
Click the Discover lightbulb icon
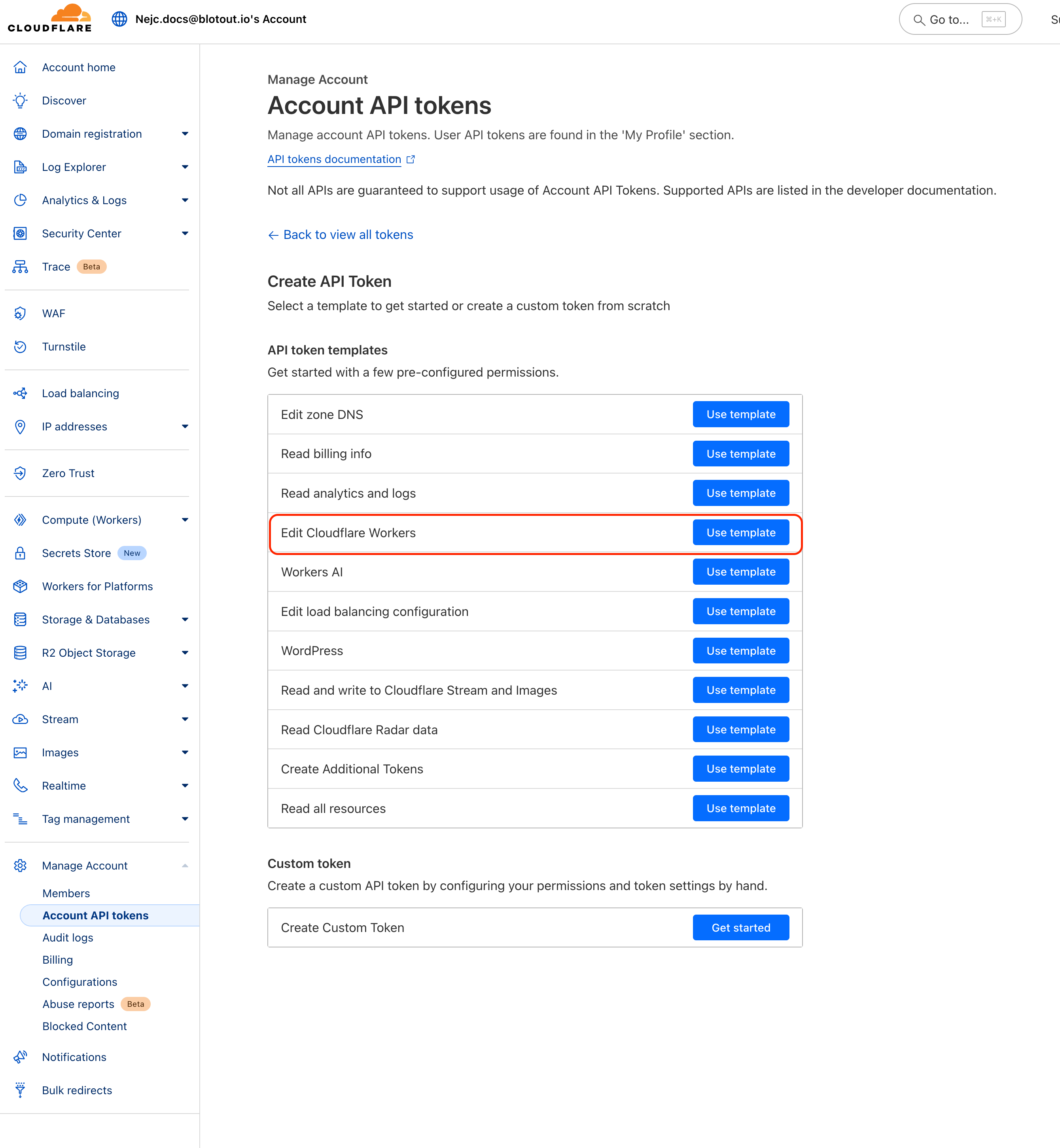(x=20, y=100)
